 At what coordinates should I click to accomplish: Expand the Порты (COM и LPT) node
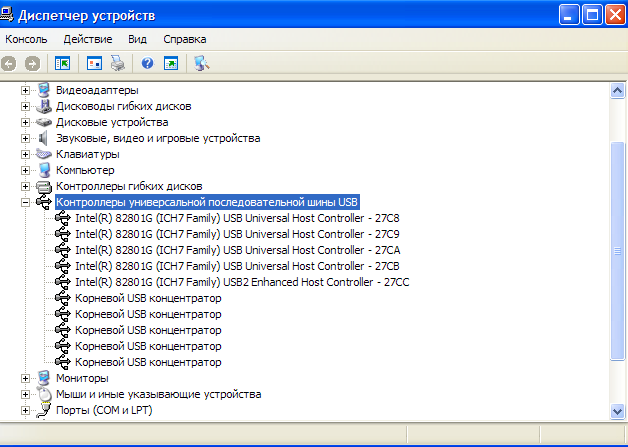tap(26, 410)
